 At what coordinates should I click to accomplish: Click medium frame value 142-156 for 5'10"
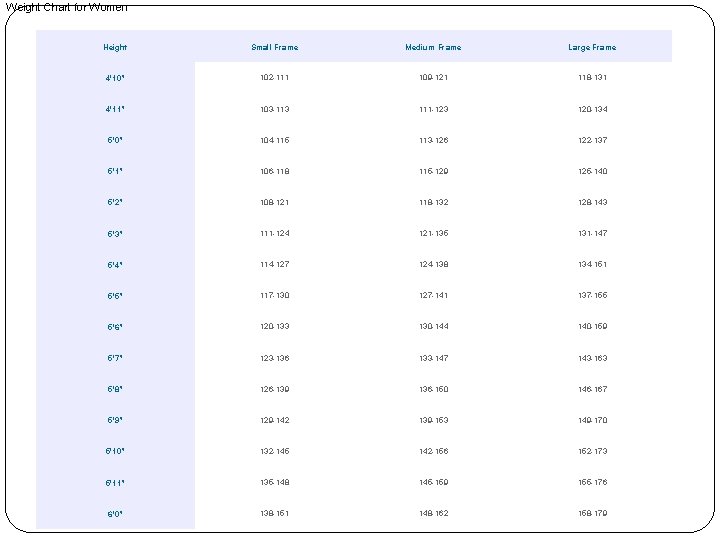pos(433,451)
